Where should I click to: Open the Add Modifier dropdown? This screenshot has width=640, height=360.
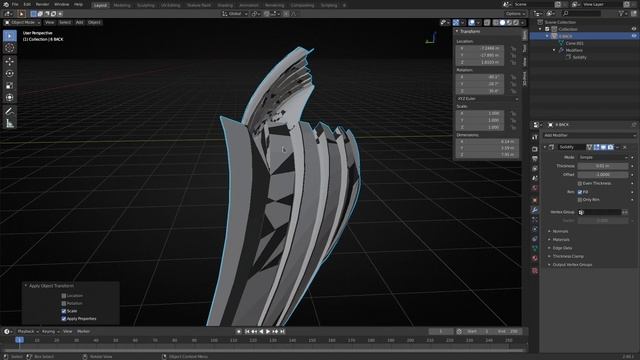tap(589, 135)
